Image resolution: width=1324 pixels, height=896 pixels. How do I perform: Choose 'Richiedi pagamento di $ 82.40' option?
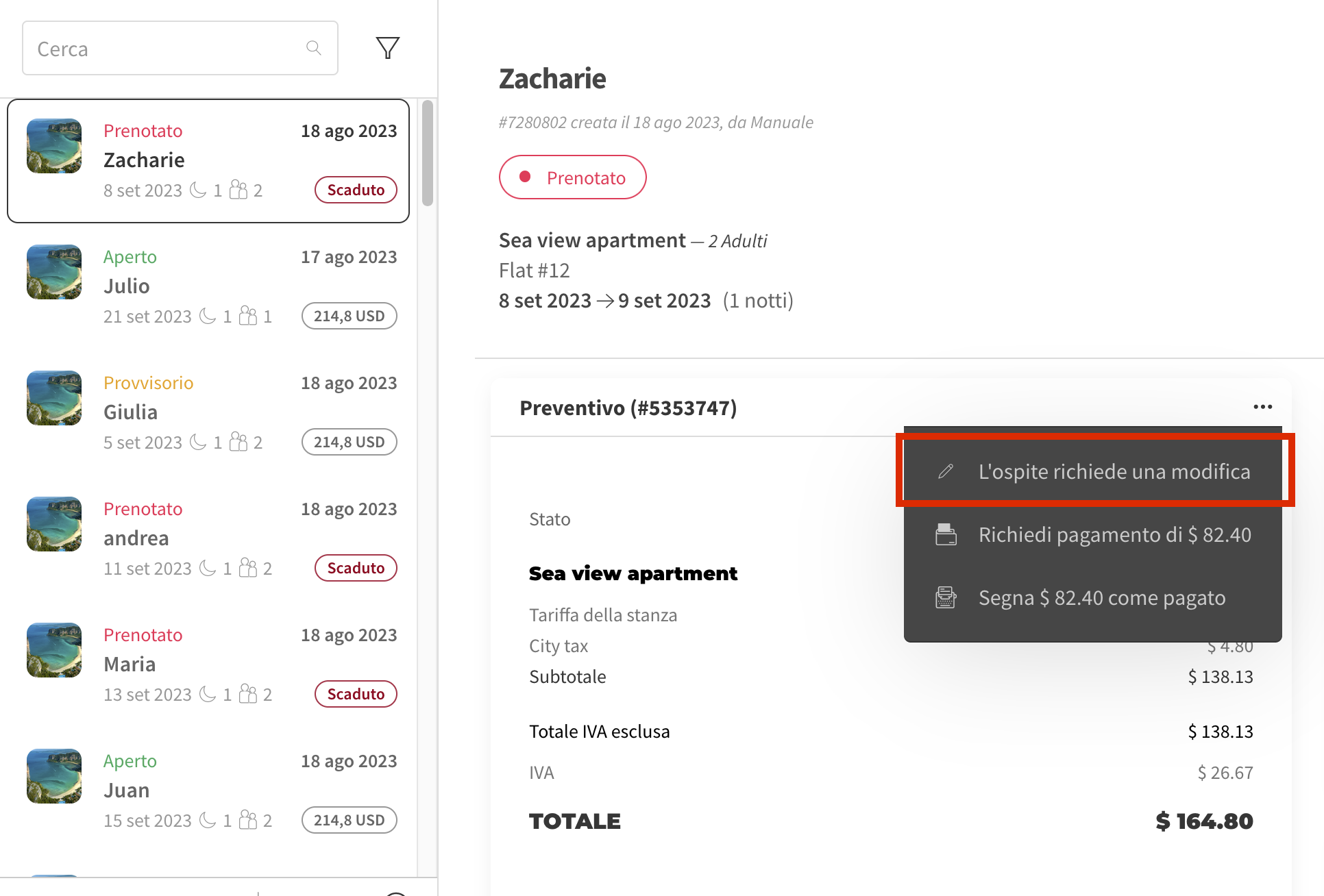coord(1114,534)
